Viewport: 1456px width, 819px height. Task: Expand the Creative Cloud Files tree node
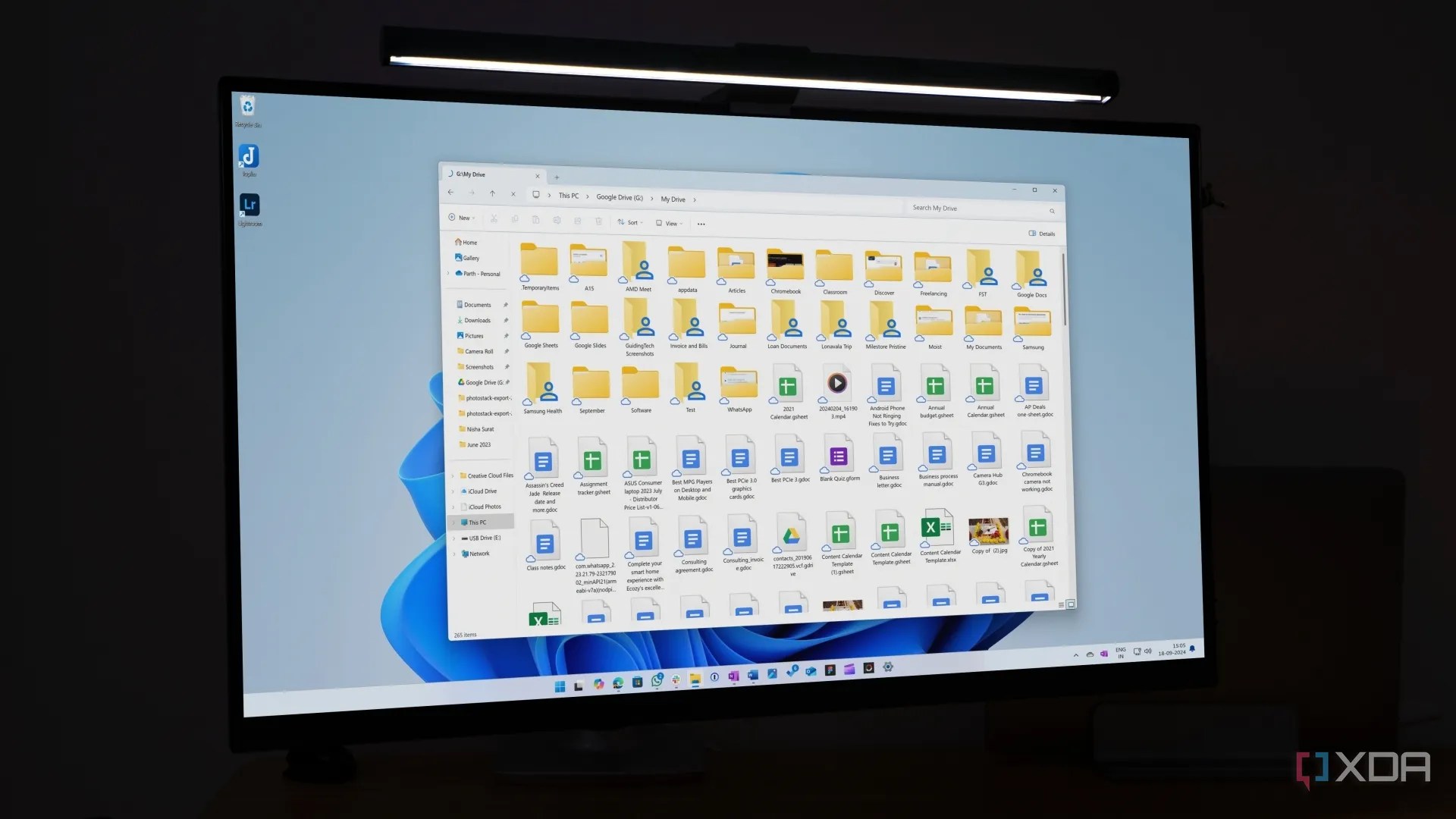coord(453,476)
